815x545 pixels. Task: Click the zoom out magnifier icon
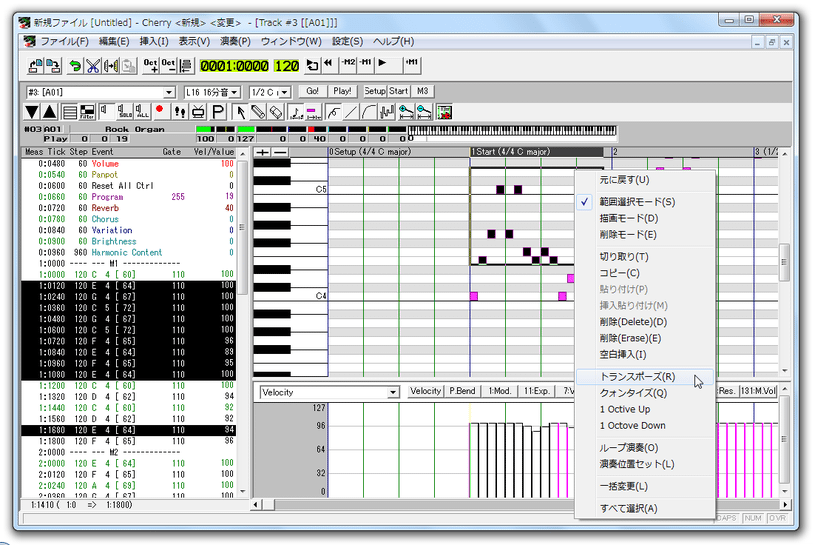point(423,112)
